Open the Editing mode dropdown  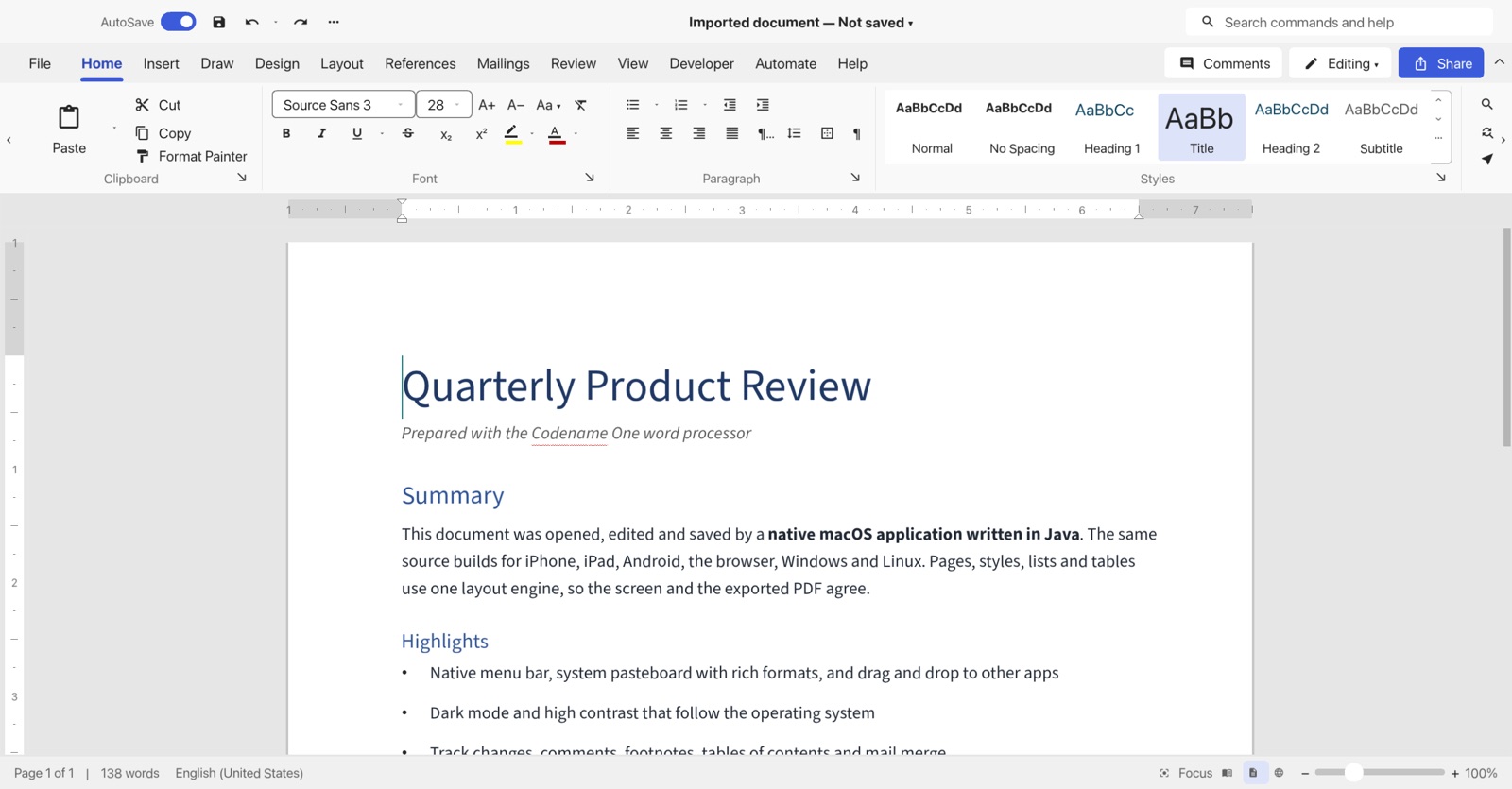1340,63
